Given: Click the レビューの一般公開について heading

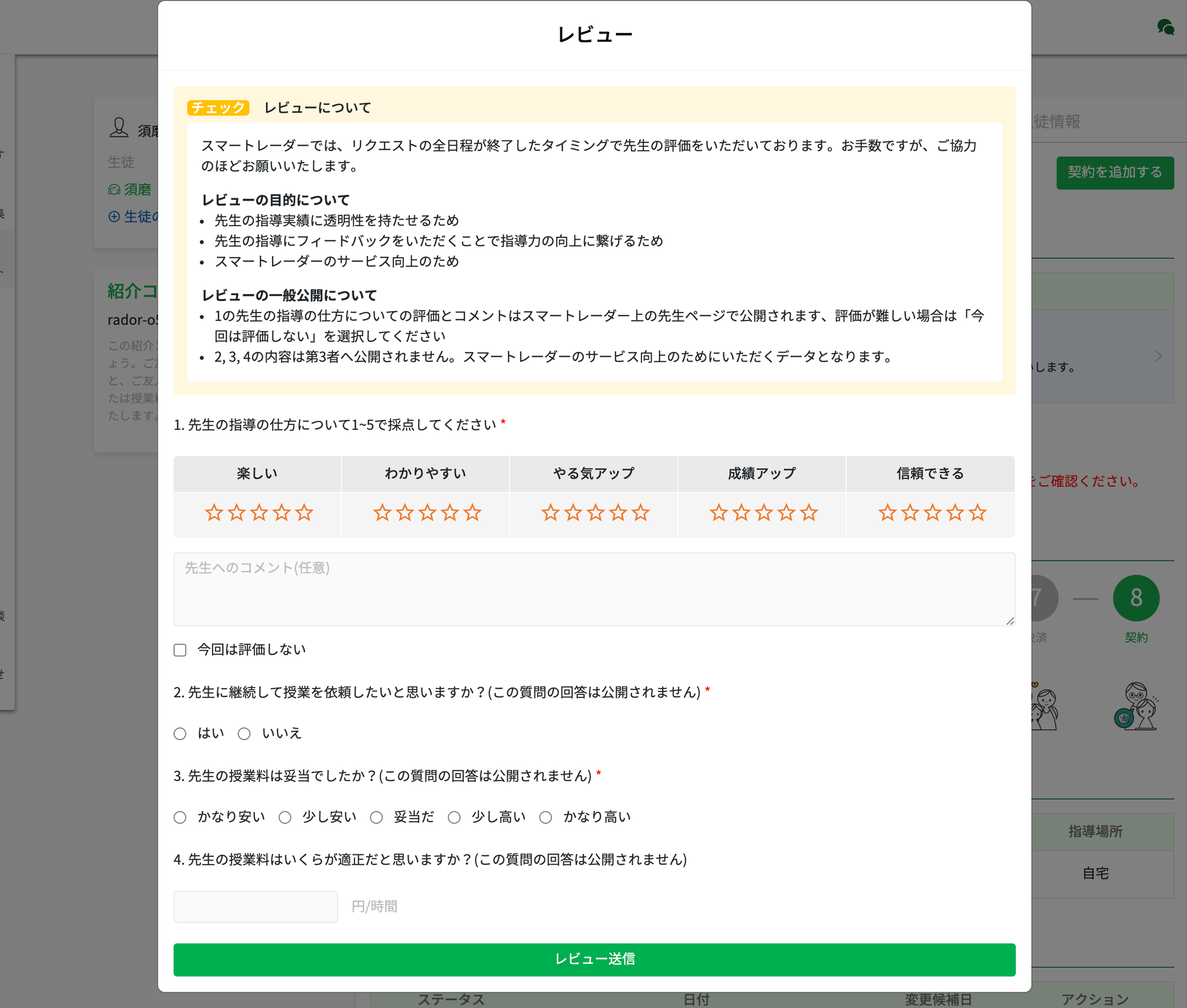Looking at the screenshot, I should click(289, 295).
